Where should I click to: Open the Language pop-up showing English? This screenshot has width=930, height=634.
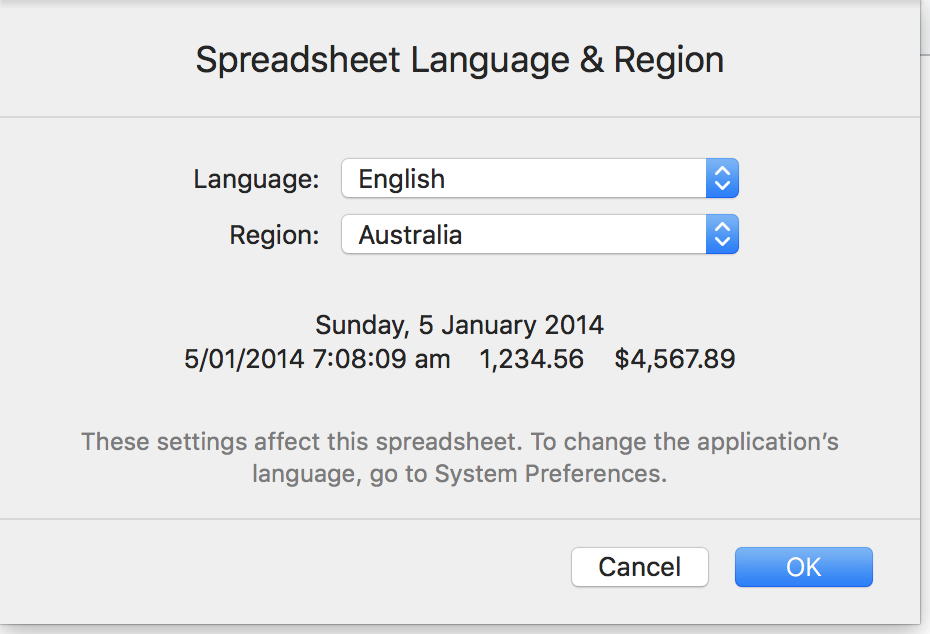pyautogui.click(x=524, y=180)
